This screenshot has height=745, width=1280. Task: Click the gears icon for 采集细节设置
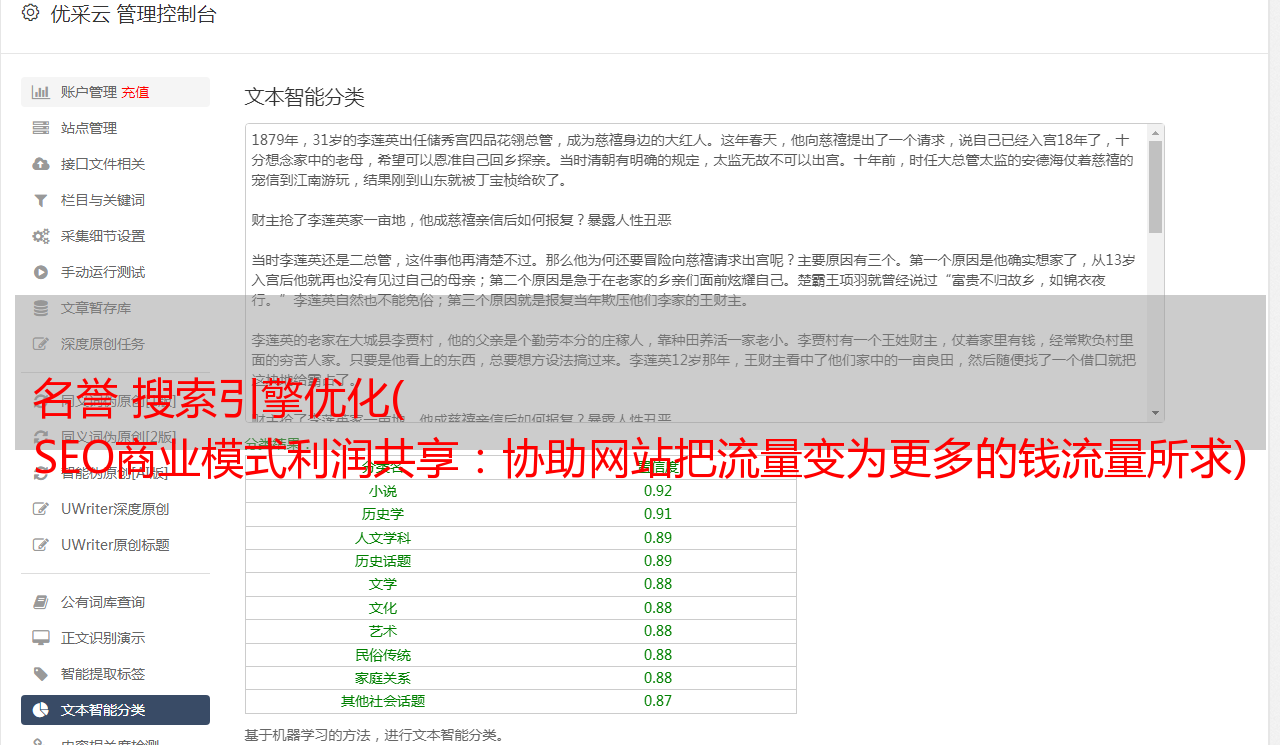(x=40, y=236)
